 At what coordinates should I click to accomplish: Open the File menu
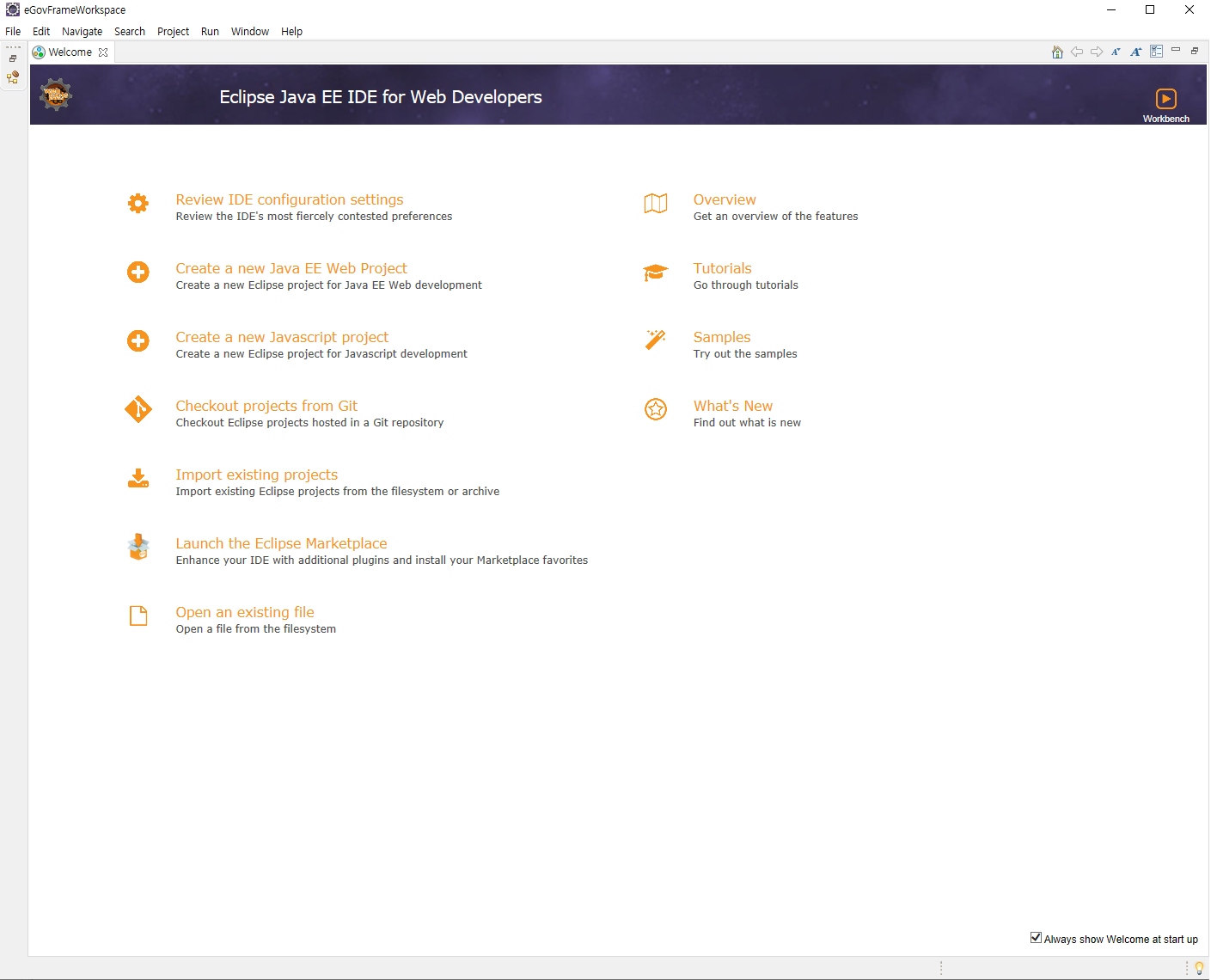[x=13, y=31]
